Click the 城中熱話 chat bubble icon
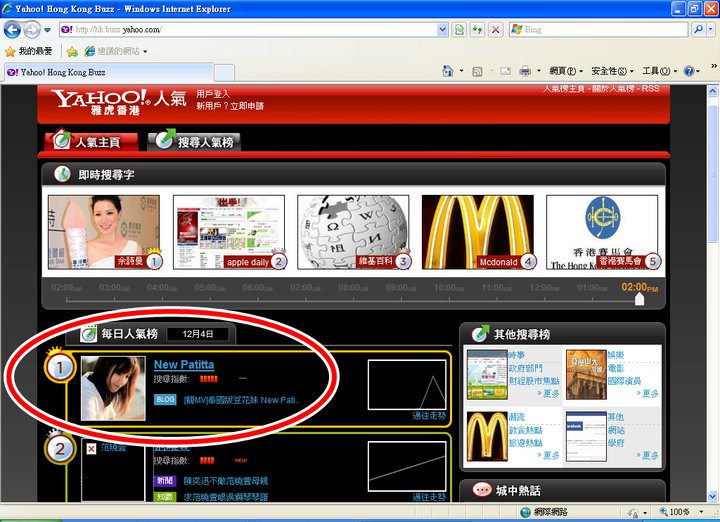Screen dimensions: 720x522 (x=482, y=490)
